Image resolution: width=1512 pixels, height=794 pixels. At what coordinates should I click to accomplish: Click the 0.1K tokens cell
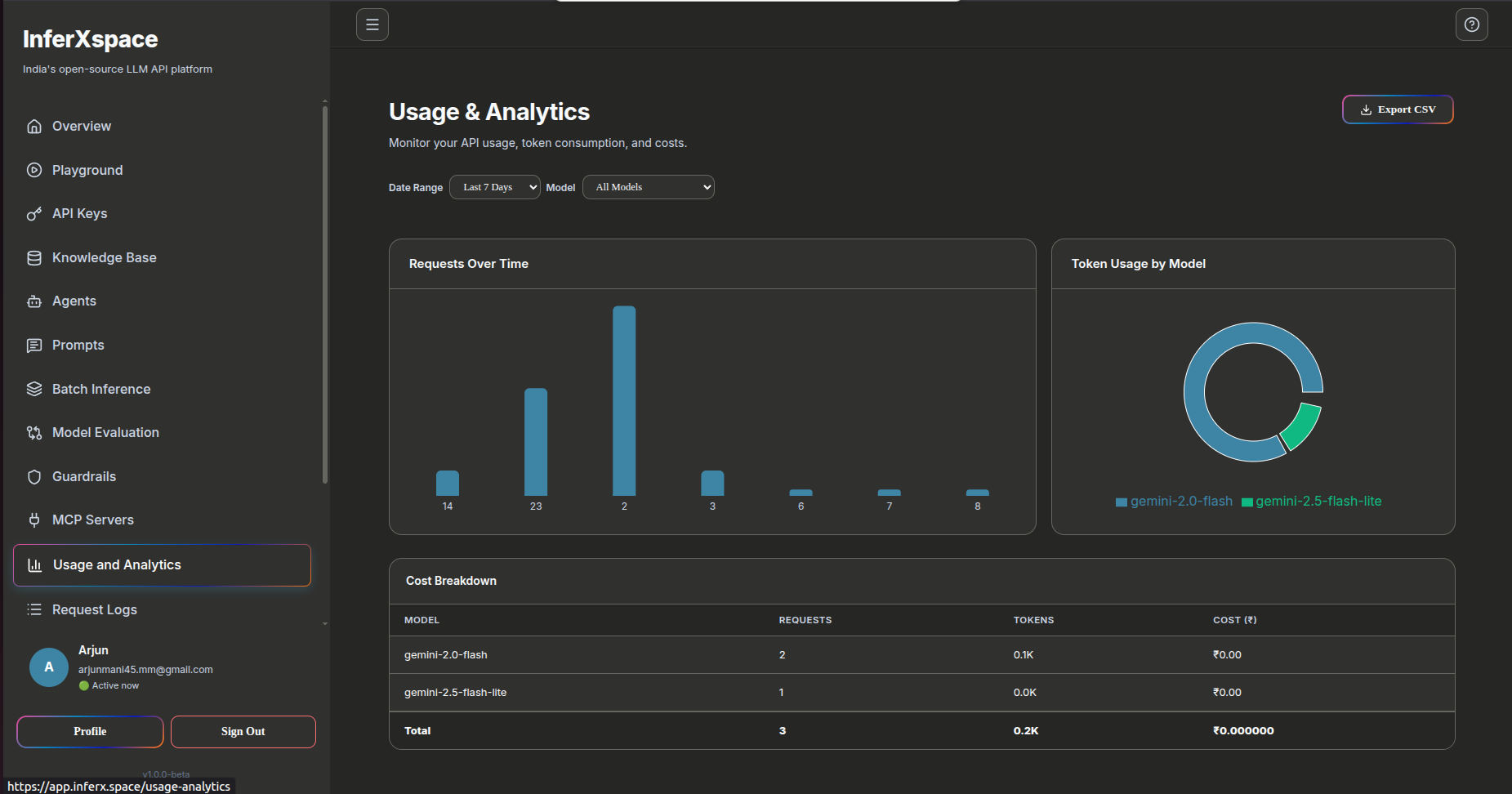click(x=1024, y=654)
